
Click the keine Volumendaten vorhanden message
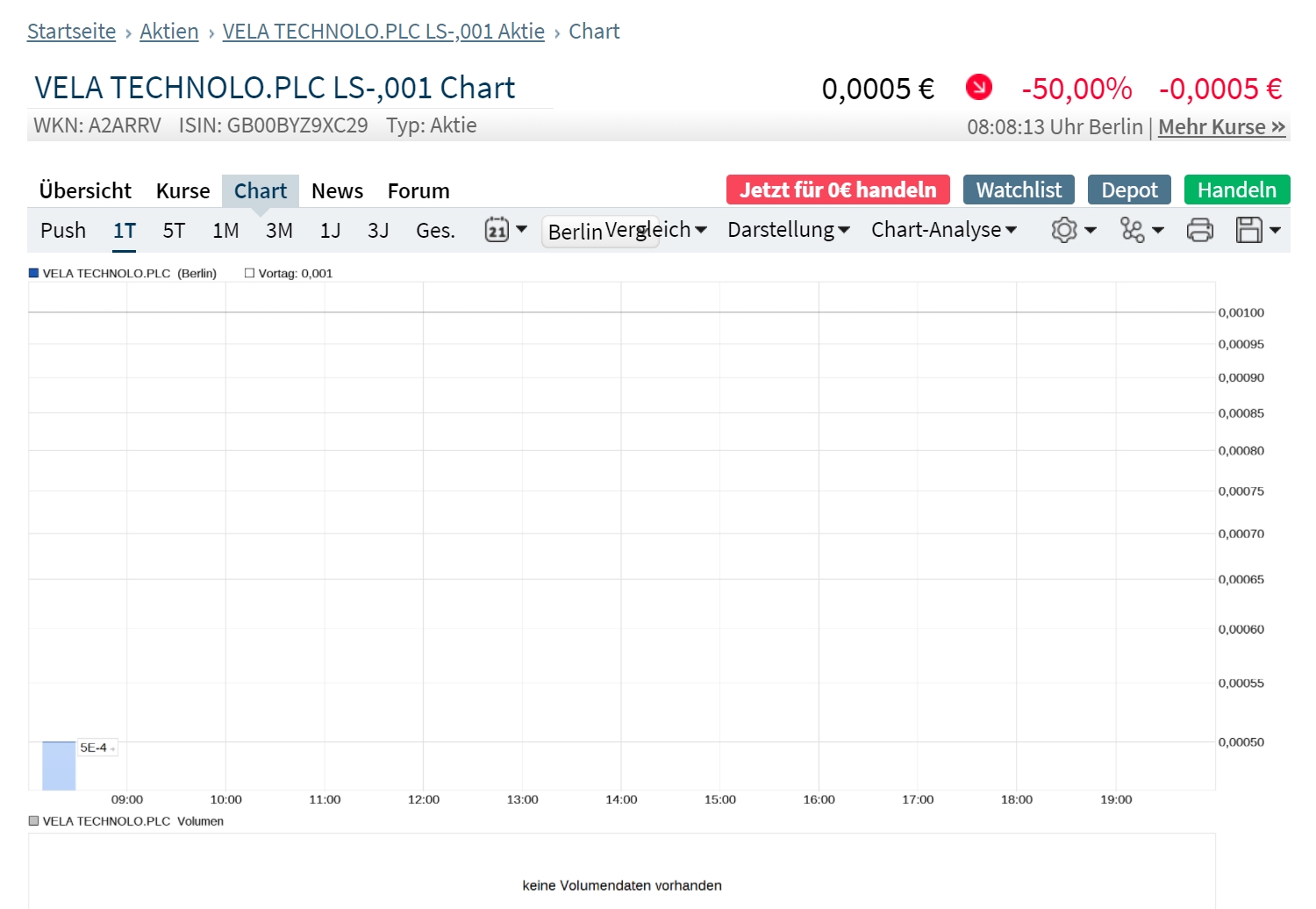622,885
